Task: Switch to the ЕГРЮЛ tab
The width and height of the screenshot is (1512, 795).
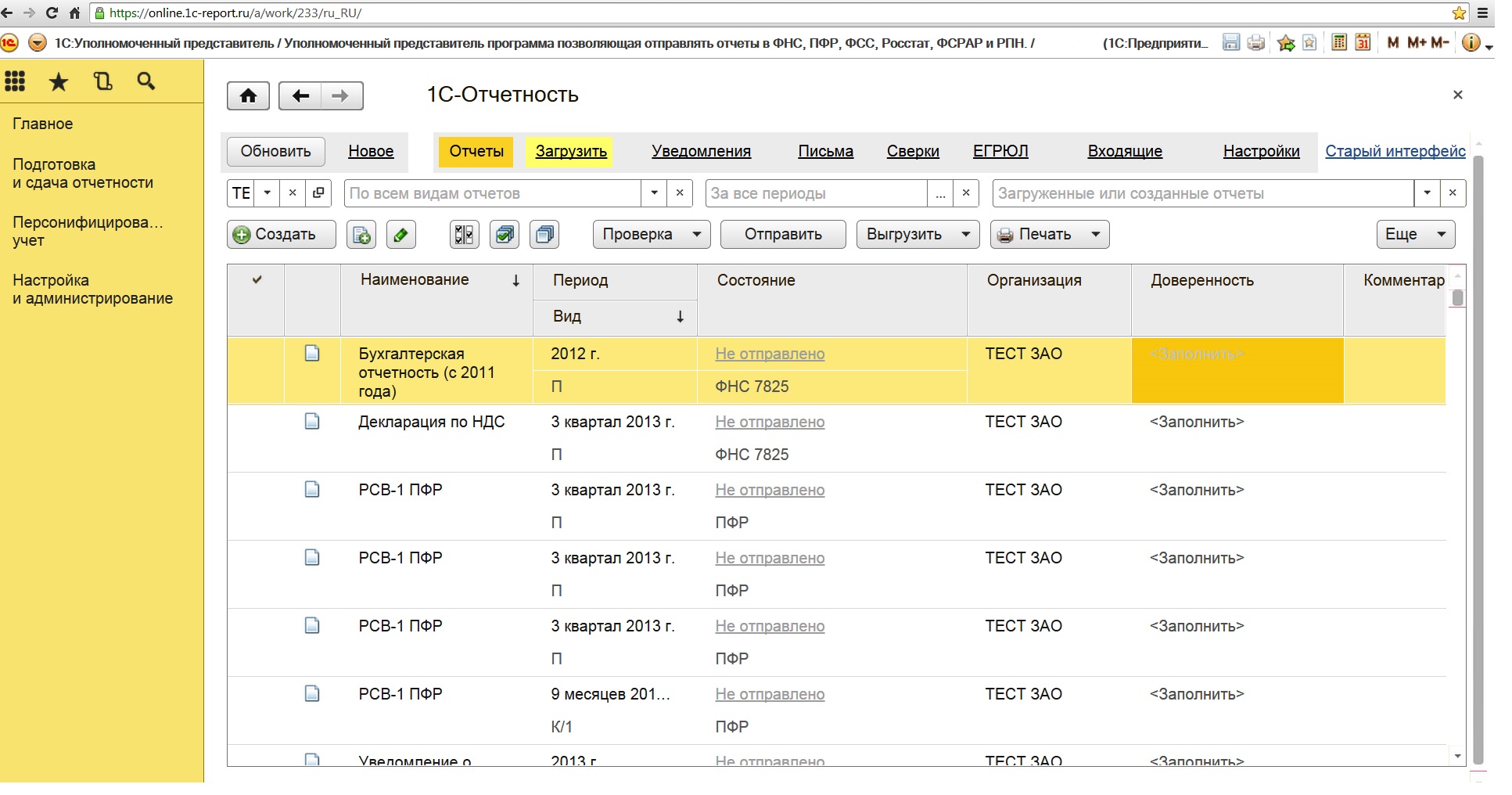Action: pos(1000,151)
